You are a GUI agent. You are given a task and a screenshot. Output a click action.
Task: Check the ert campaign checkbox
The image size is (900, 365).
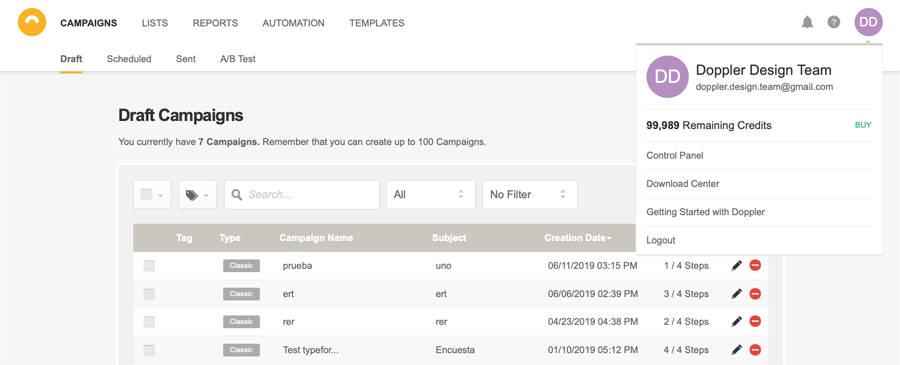pyautogui.click(x=149, y=294)
